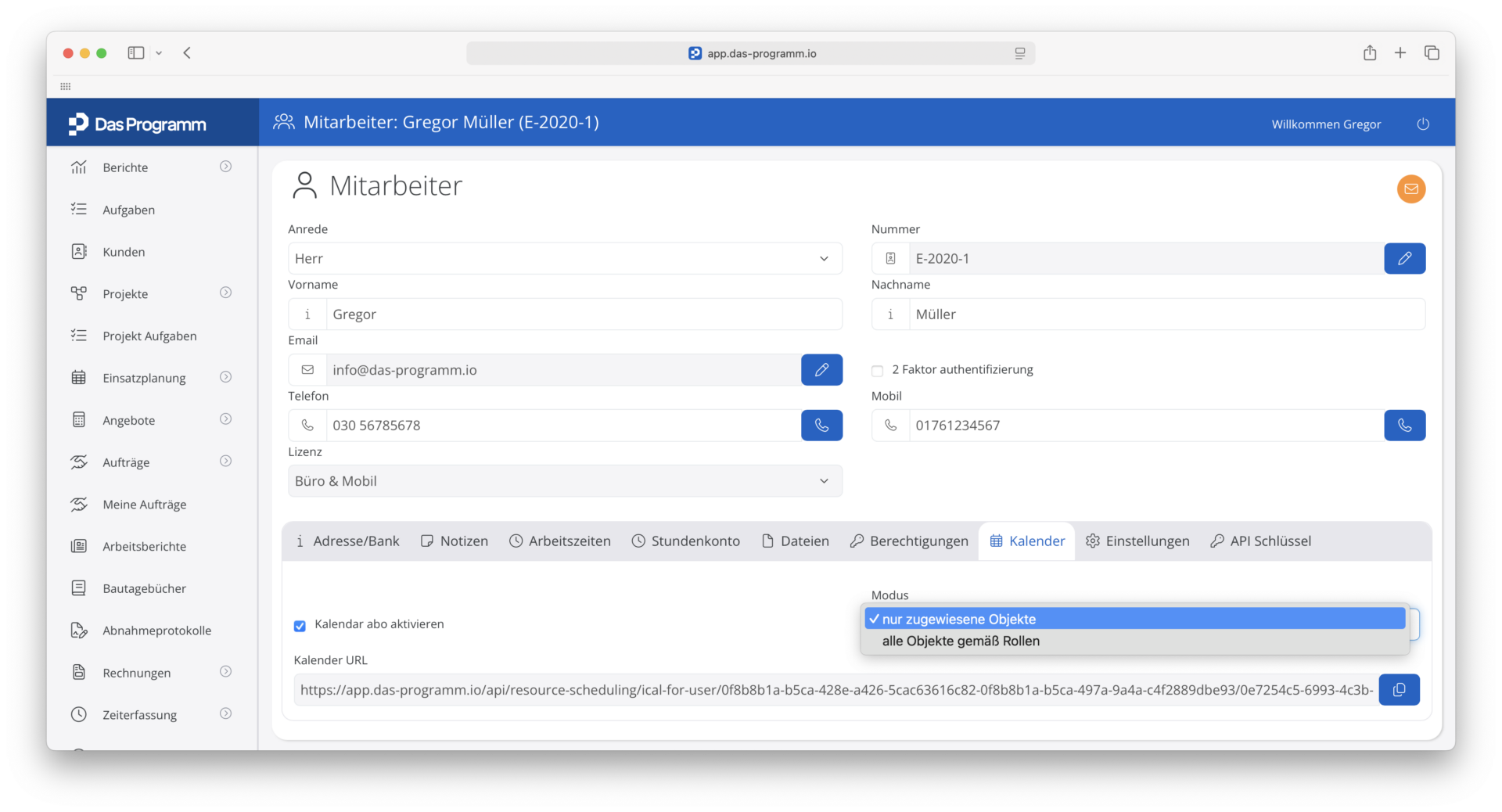Viewport: 1502px width, 812px height.
Task: Open Rechnungen in sidebar
Action: click(136, 673)
